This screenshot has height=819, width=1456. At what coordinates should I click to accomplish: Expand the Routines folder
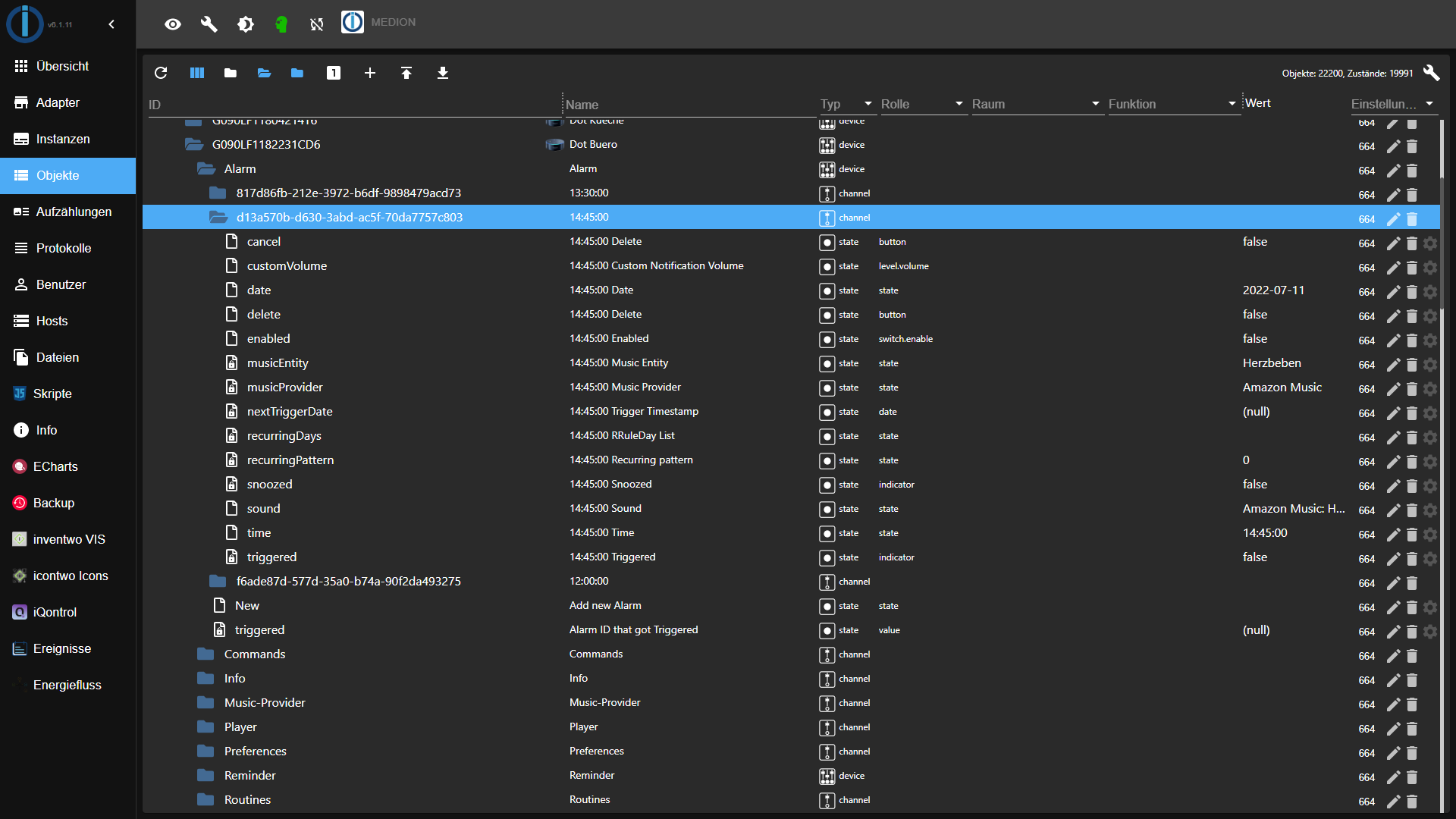click(206, 799)
